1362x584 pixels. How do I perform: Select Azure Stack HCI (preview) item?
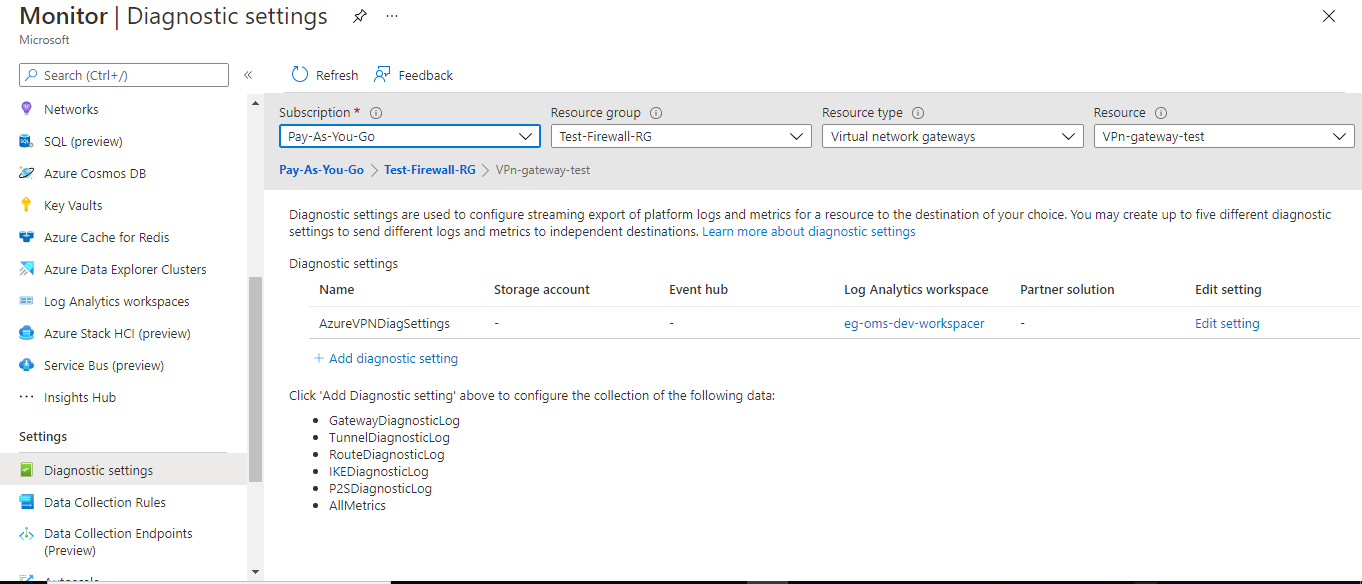pyautogui.click(x=117, y=333)
